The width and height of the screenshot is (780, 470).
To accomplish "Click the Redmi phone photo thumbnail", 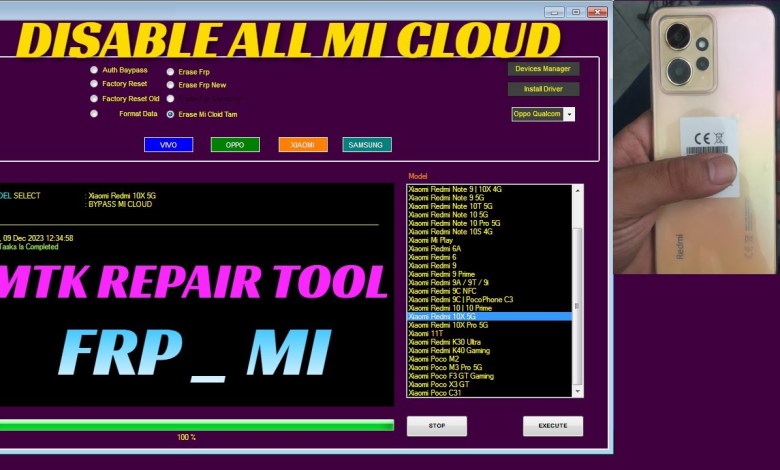I will pos(696,137).
